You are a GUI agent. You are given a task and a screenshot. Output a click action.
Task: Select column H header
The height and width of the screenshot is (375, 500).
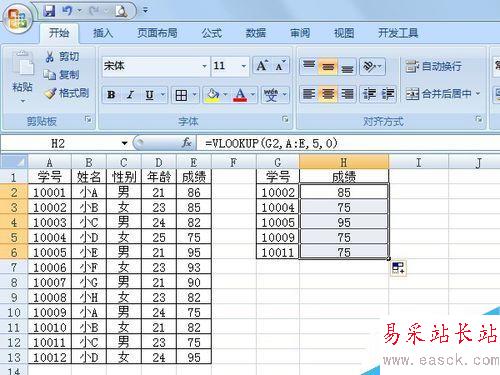344,162
